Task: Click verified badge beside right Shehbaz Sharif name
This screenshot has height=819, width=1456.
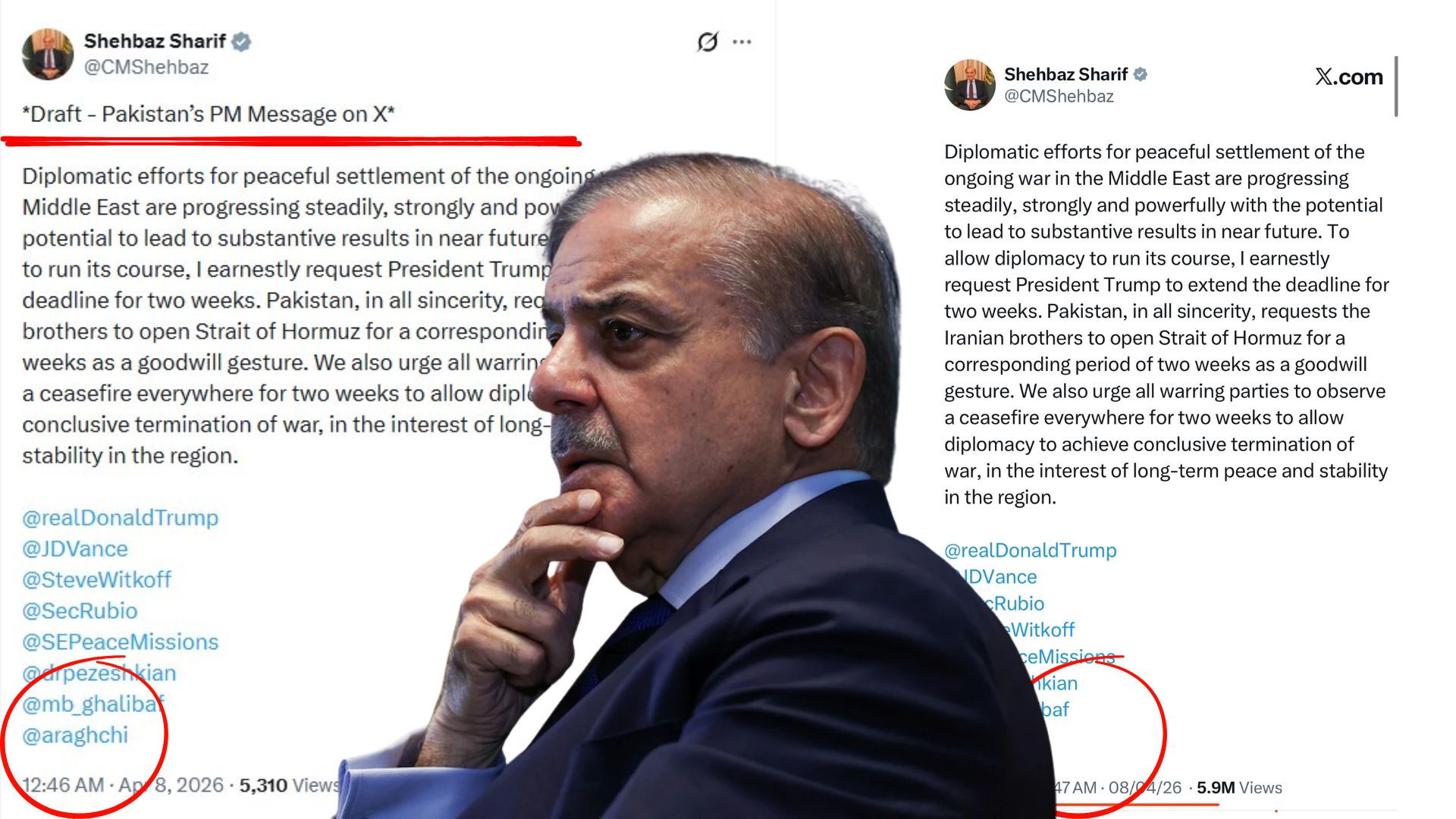Action: tap(1141, 74)
